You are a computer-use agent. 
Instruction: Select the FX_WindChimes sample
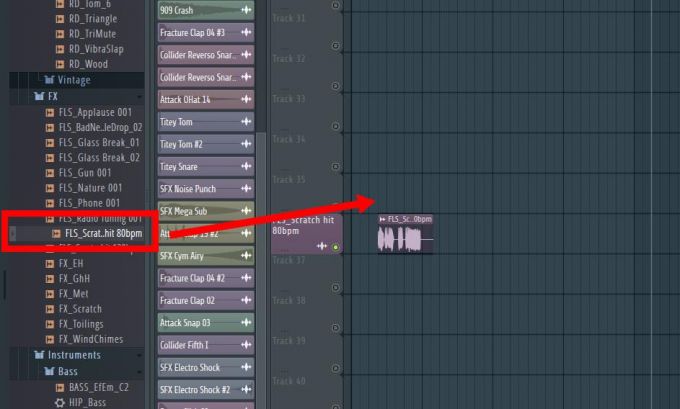(90, 339)
